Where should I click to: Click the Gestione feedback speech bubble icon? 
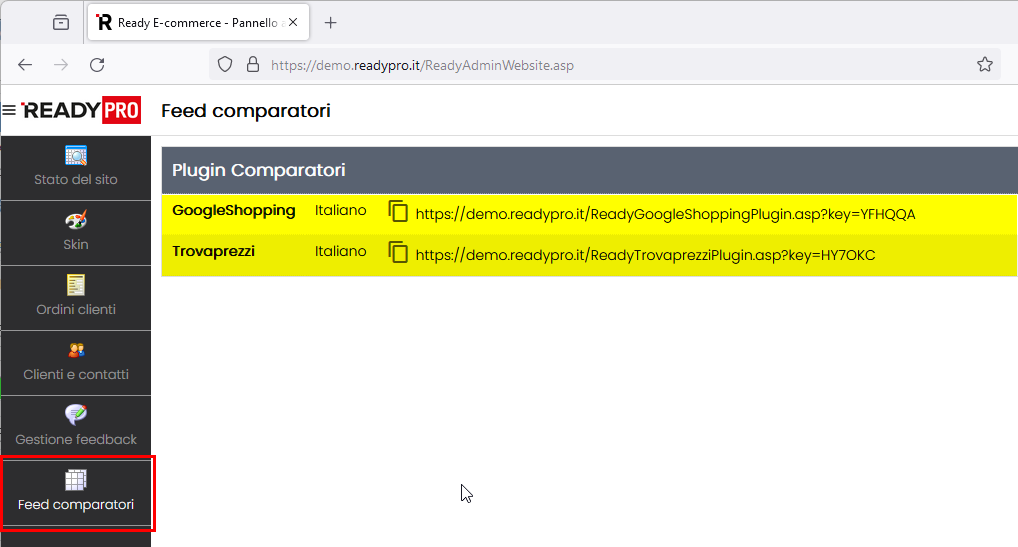[76, 415]
